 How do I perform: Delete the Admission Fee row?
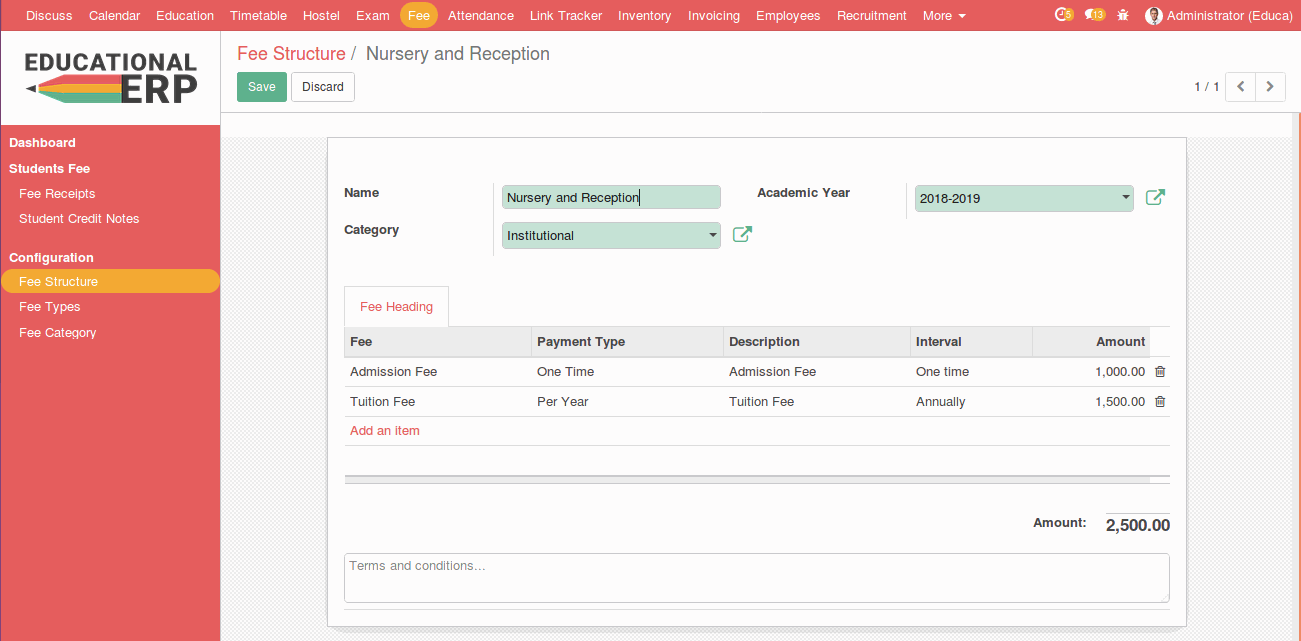[1160, 372]
